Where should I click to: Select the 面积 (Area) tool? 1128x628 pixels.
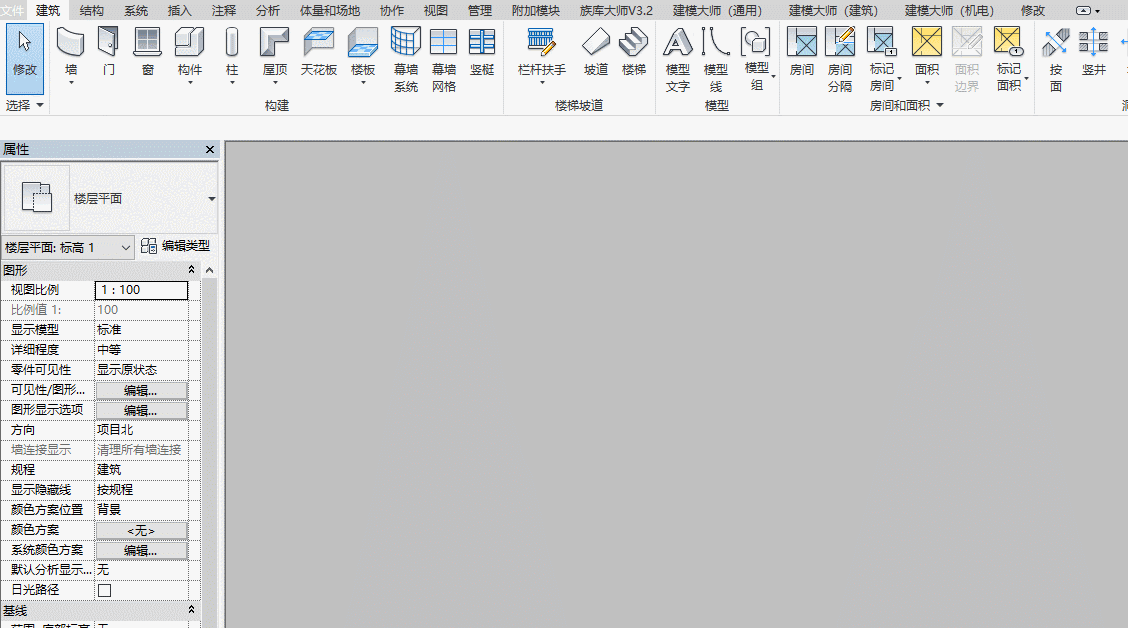click(927, 55)
